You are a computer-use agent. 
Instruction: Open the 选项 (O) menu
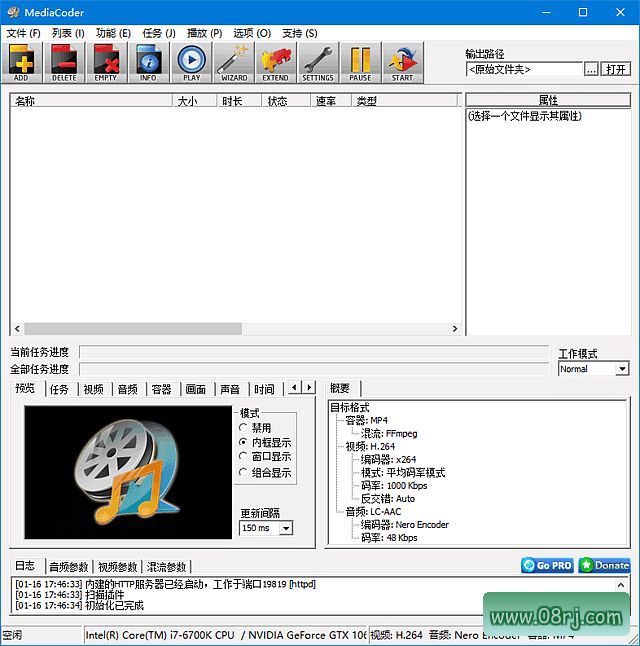tap(252, 33)
